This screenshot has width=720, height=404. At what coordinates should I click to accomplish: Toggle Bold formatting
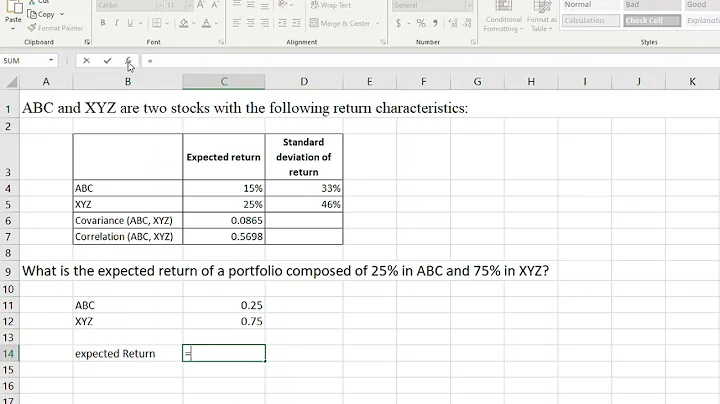pos(103,22)
